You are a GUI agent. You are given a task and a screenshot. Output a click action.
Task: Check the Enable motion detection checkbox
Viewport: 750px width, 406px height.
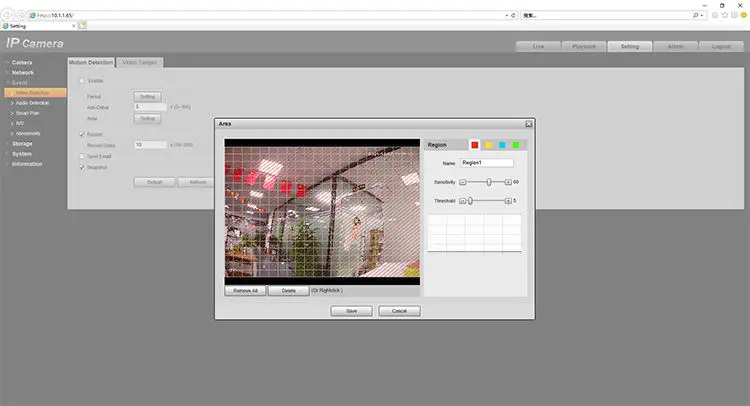point(82,80)
